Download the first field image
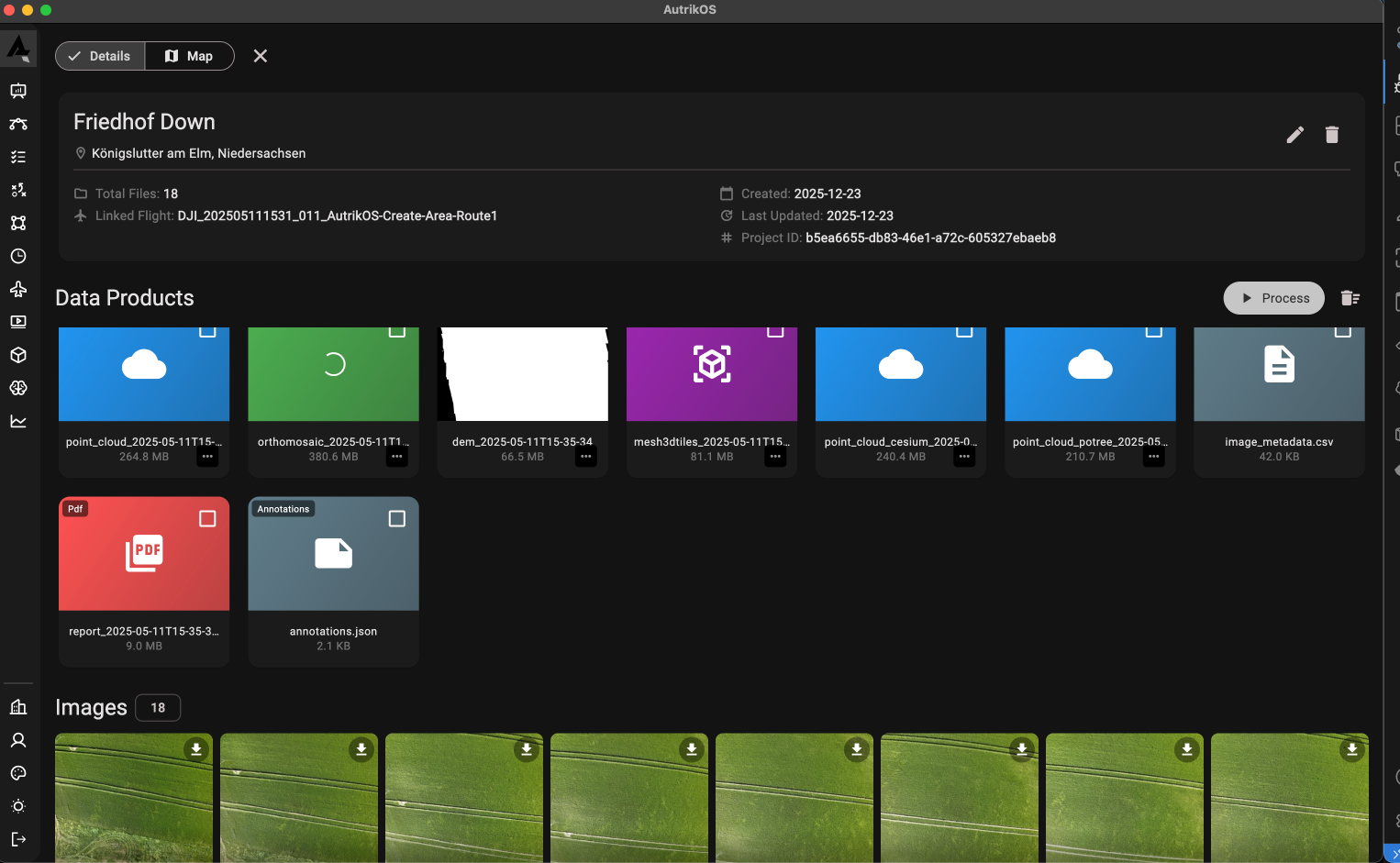Image resolution: width=1400 pixels, height=863 pixels. pyautogui.click(x=196, y=749)
